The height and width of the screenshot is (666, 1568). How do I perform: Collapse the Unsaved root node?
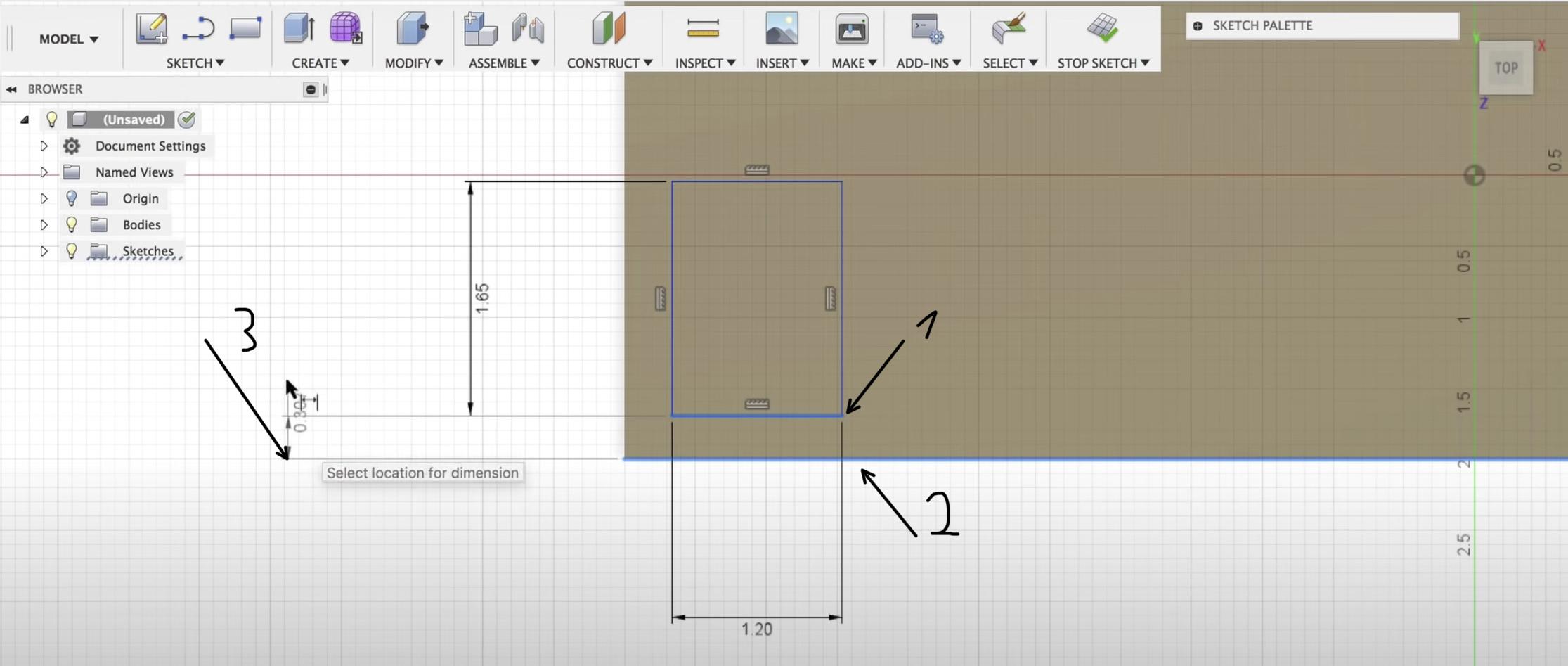pos(25,120)
